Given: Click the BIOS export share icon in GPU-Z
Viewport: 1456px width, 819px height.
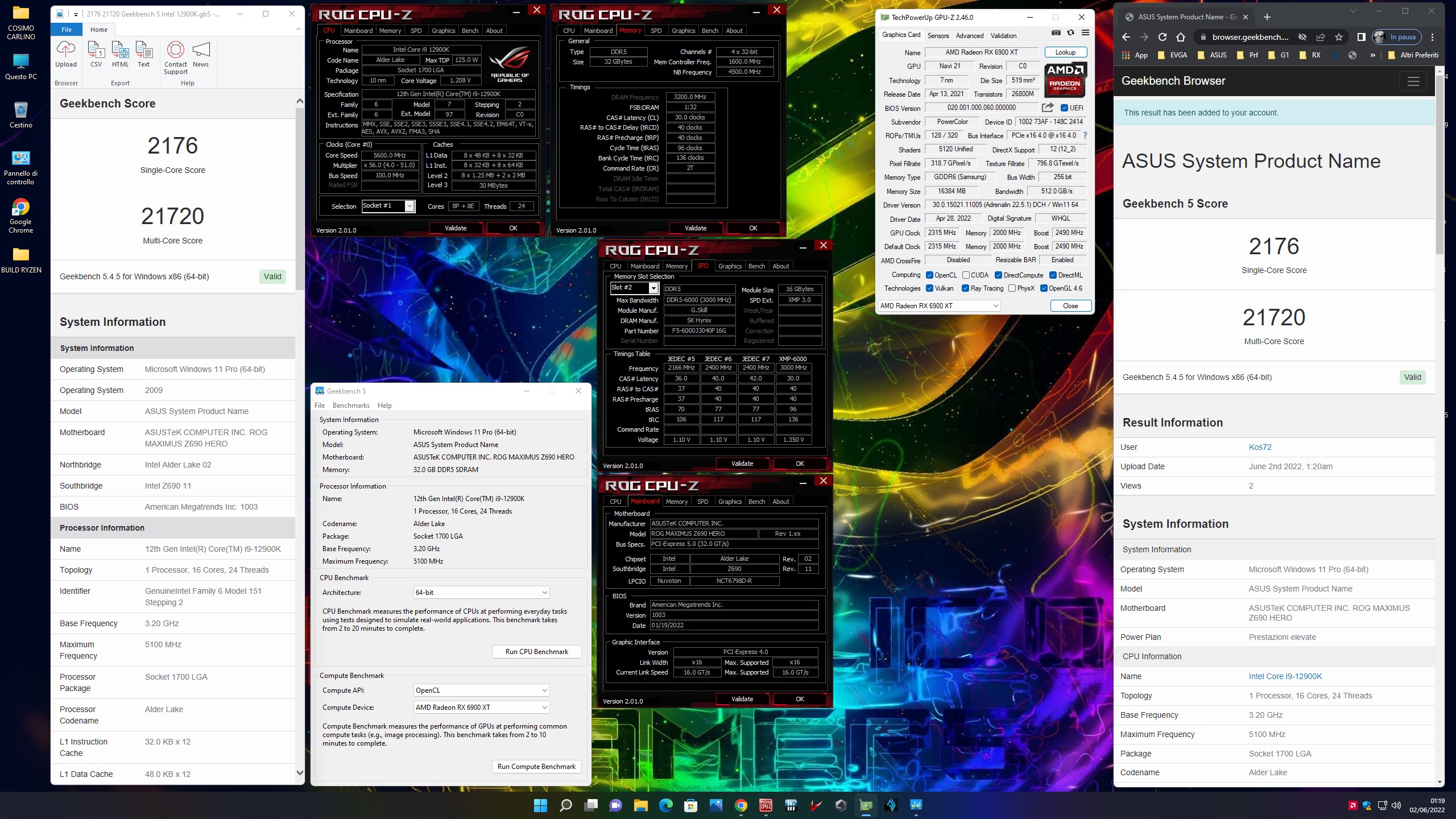Looking at the screenshot, I should 1048,107.
